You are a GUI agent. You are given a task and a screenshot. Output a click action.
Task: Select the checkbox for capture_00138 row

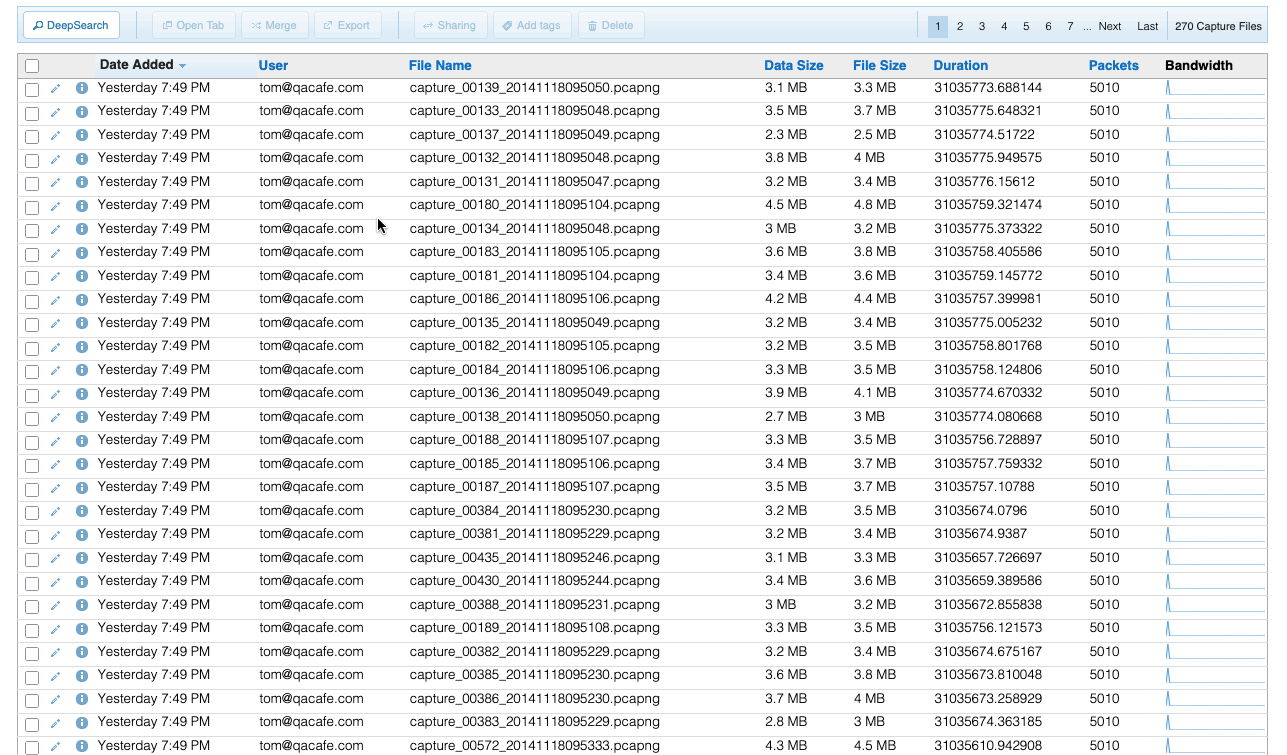(32, 418)
